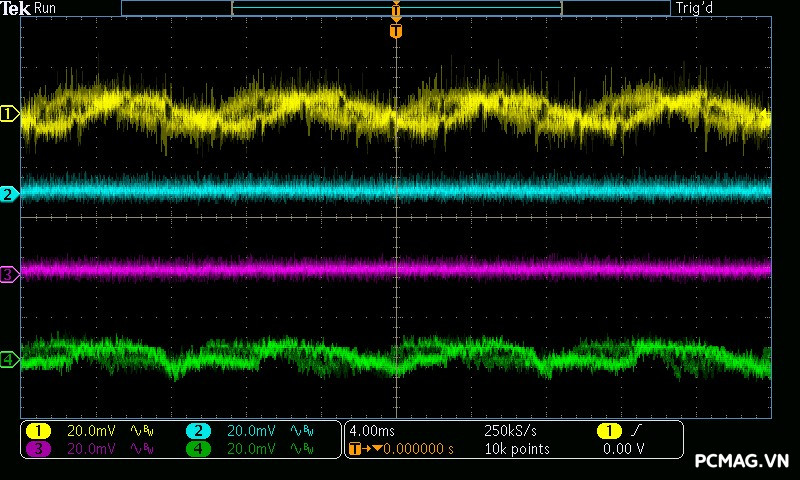Select the green channel 4 badge
The height and width of the screenshot is (480, 800).
(198, 450)
